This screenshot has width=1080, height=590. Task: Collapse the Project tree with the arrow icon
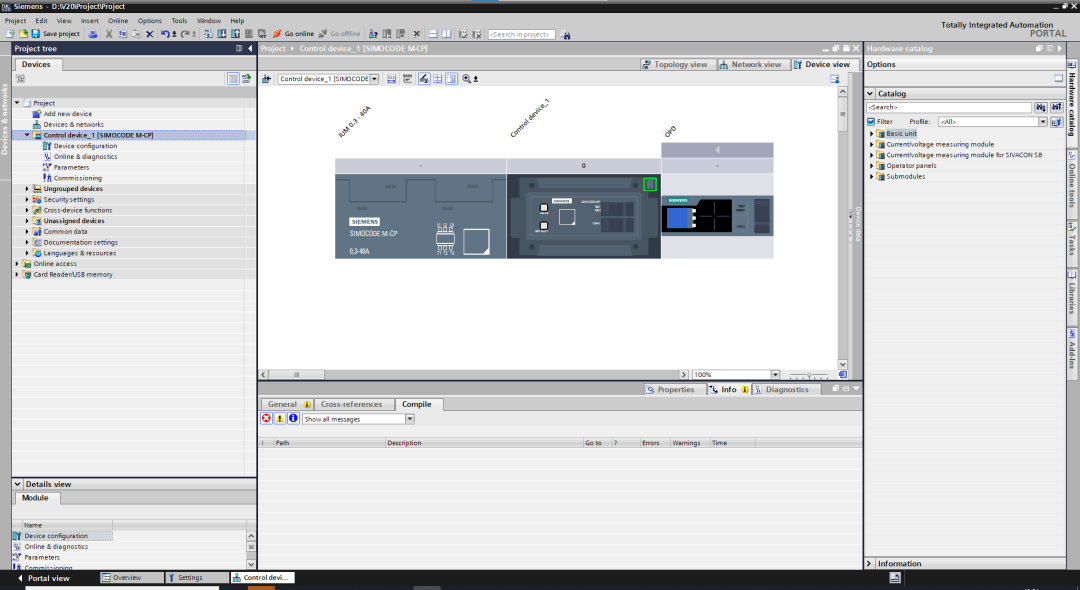[250, 49]
